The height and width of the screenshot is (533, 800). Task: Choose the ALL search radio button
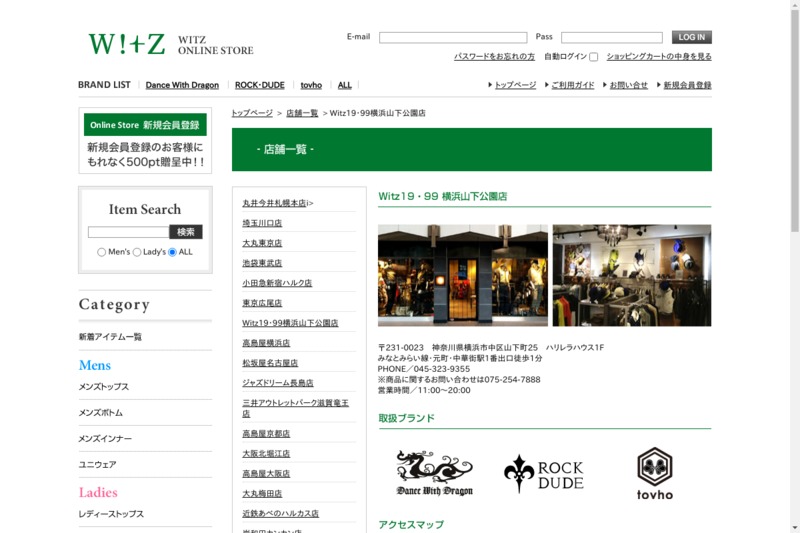[x=172, y=252]
